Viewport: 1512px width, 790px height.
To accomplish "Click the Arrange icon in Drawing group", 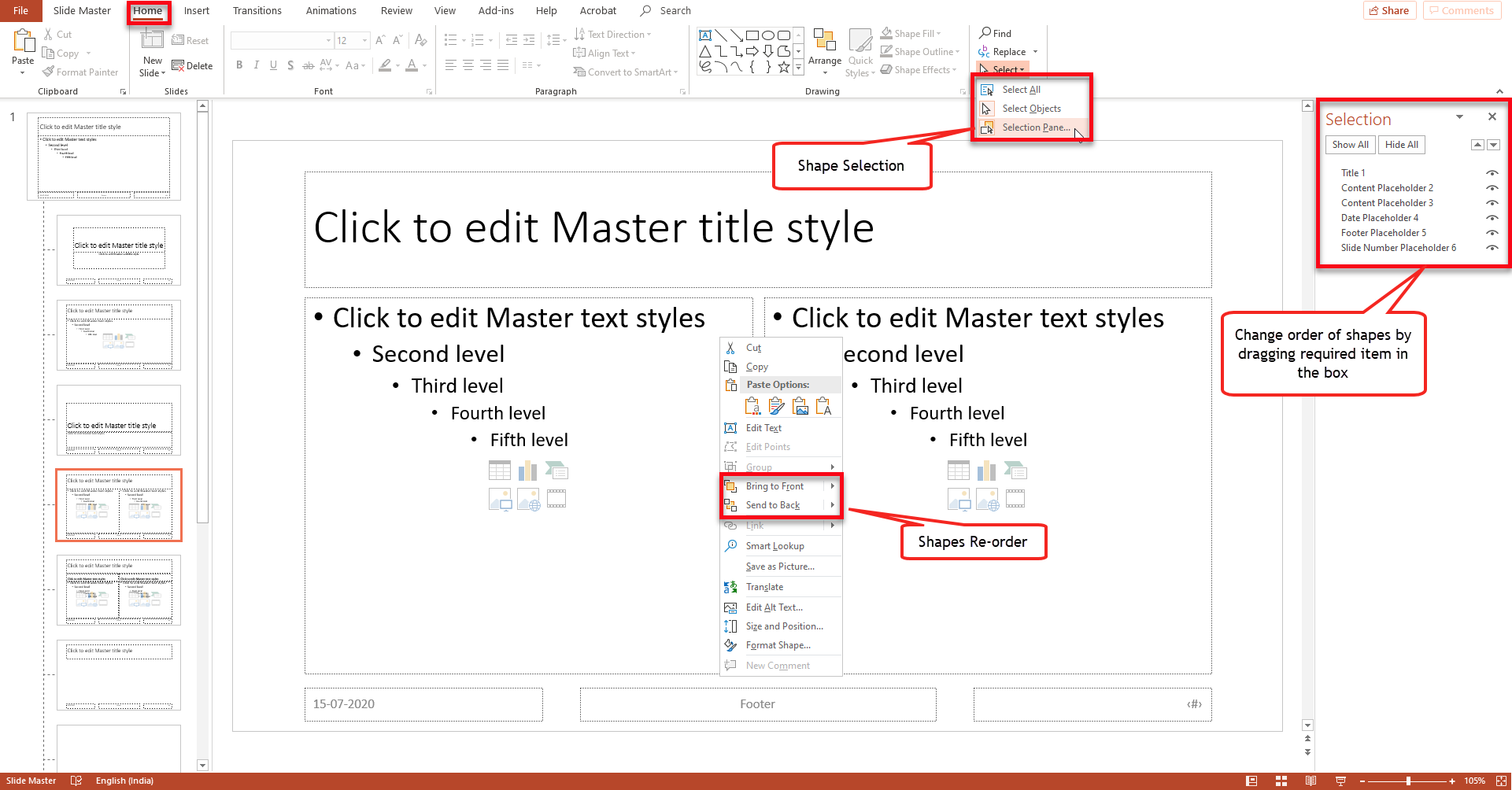I will (x=824, y=49).
